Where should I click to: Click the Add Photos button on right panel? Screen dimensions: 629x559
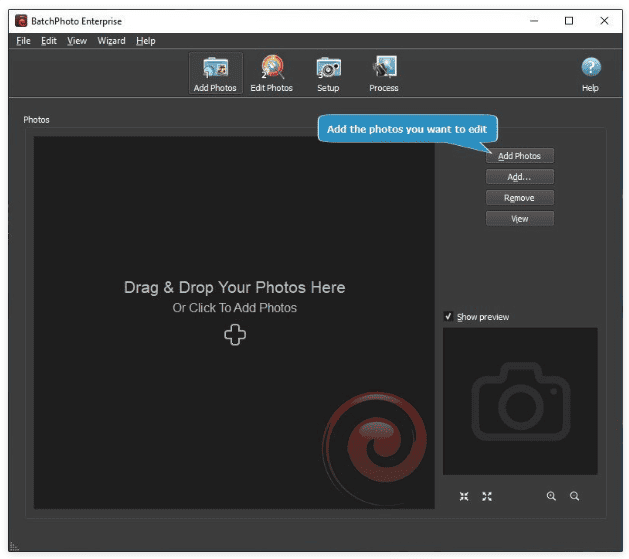520,156
